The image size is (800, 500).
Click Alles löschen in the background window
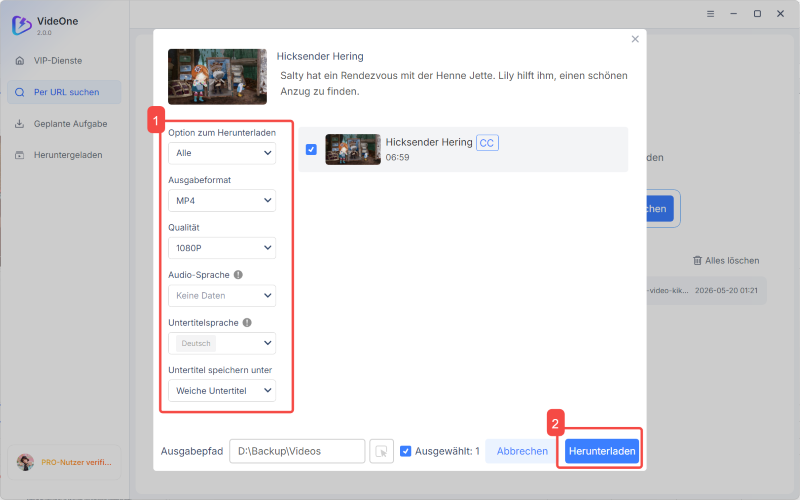tap(726, 261)
